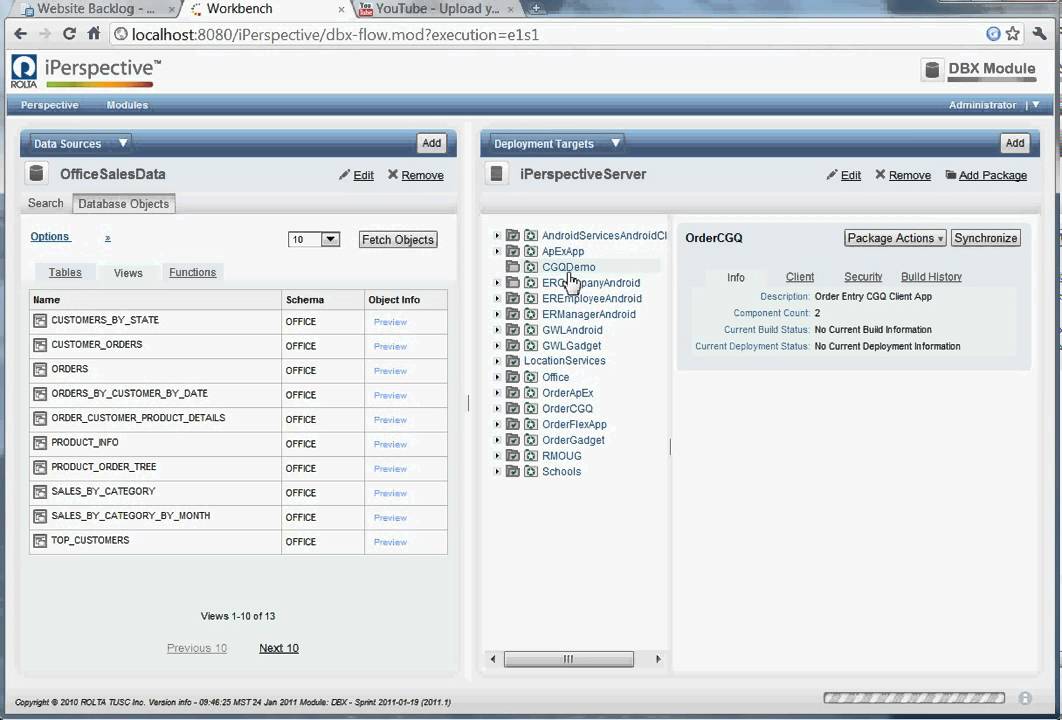Click the package icon beside RMOUG
This screenshot has height=720, width=1062.
pyautogui.click(x=530, y=456)
